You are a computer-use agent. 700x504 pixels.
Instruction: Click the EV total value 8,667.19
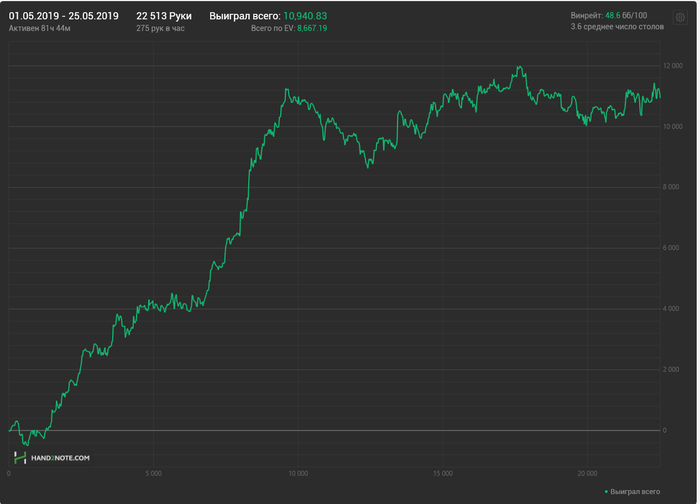pyautogui.click(x=312, y=28)
